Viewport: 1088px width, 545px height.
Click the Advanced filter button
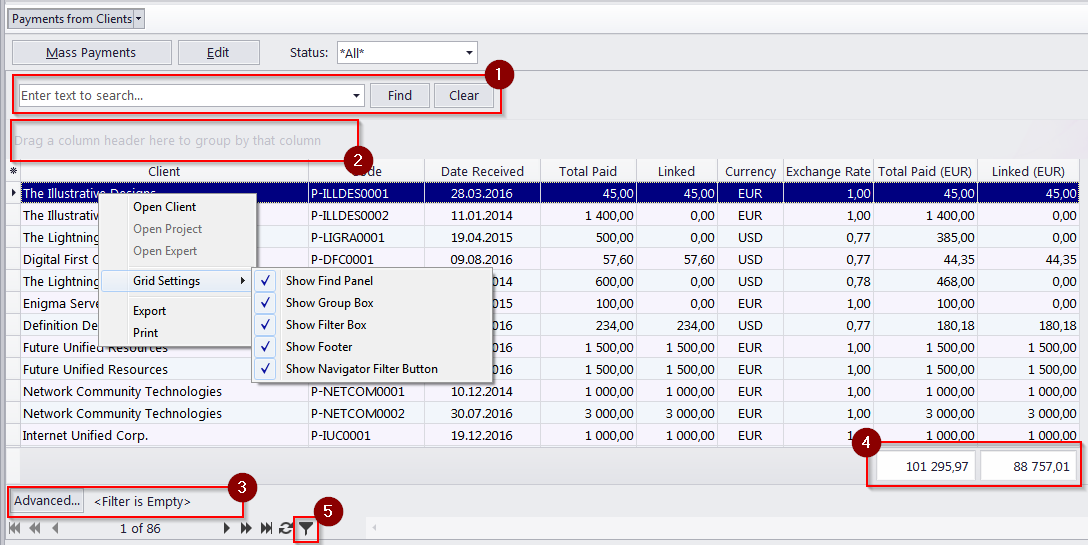coord(47,501)
